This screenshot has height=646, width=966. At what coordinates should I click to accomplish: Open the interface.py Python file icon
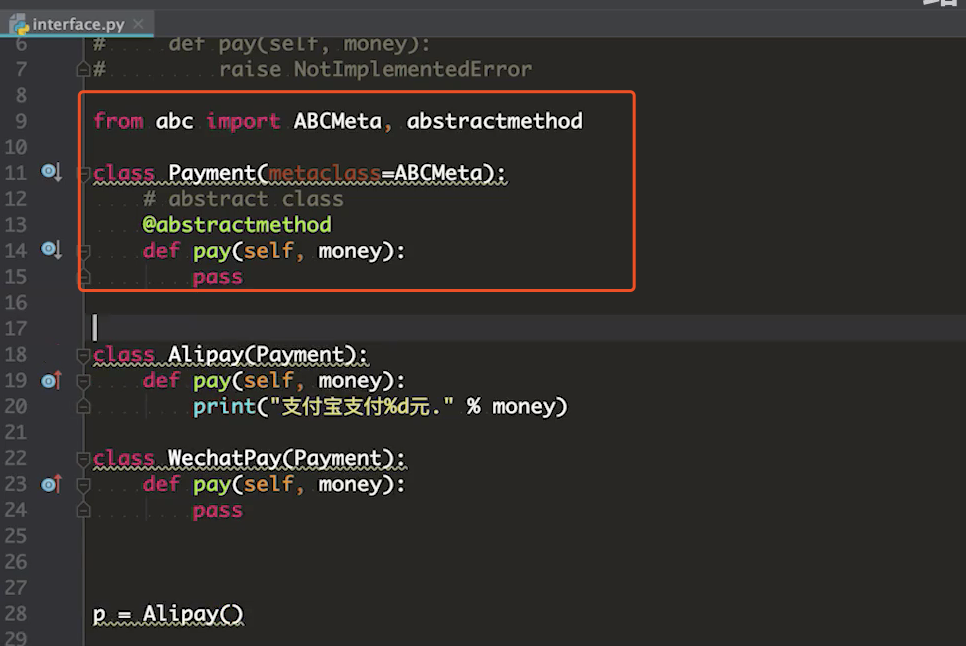pos(18,25)
